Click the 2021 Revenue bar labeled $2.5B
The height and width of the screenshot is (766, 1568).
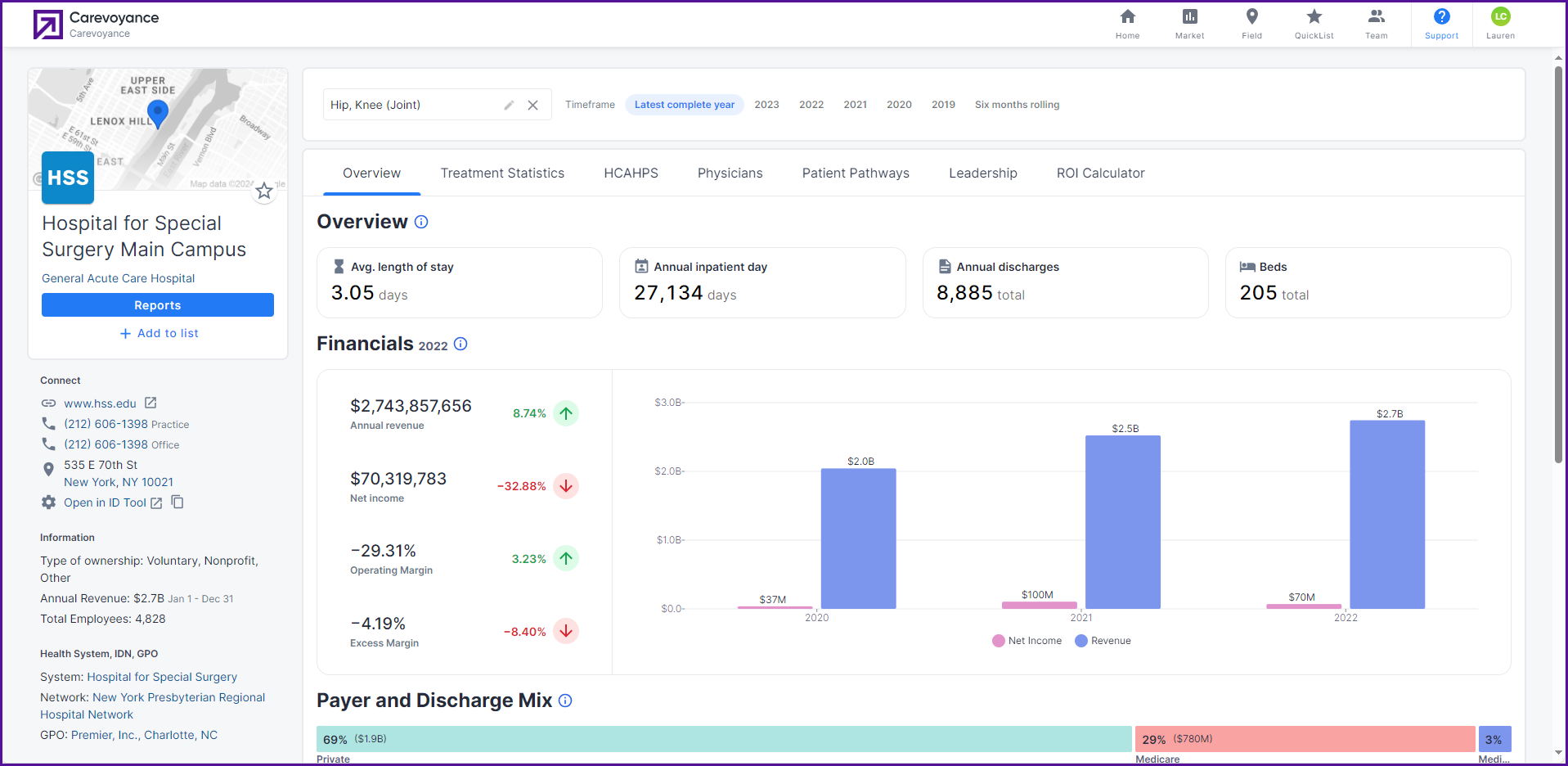tap(1123, 522)
